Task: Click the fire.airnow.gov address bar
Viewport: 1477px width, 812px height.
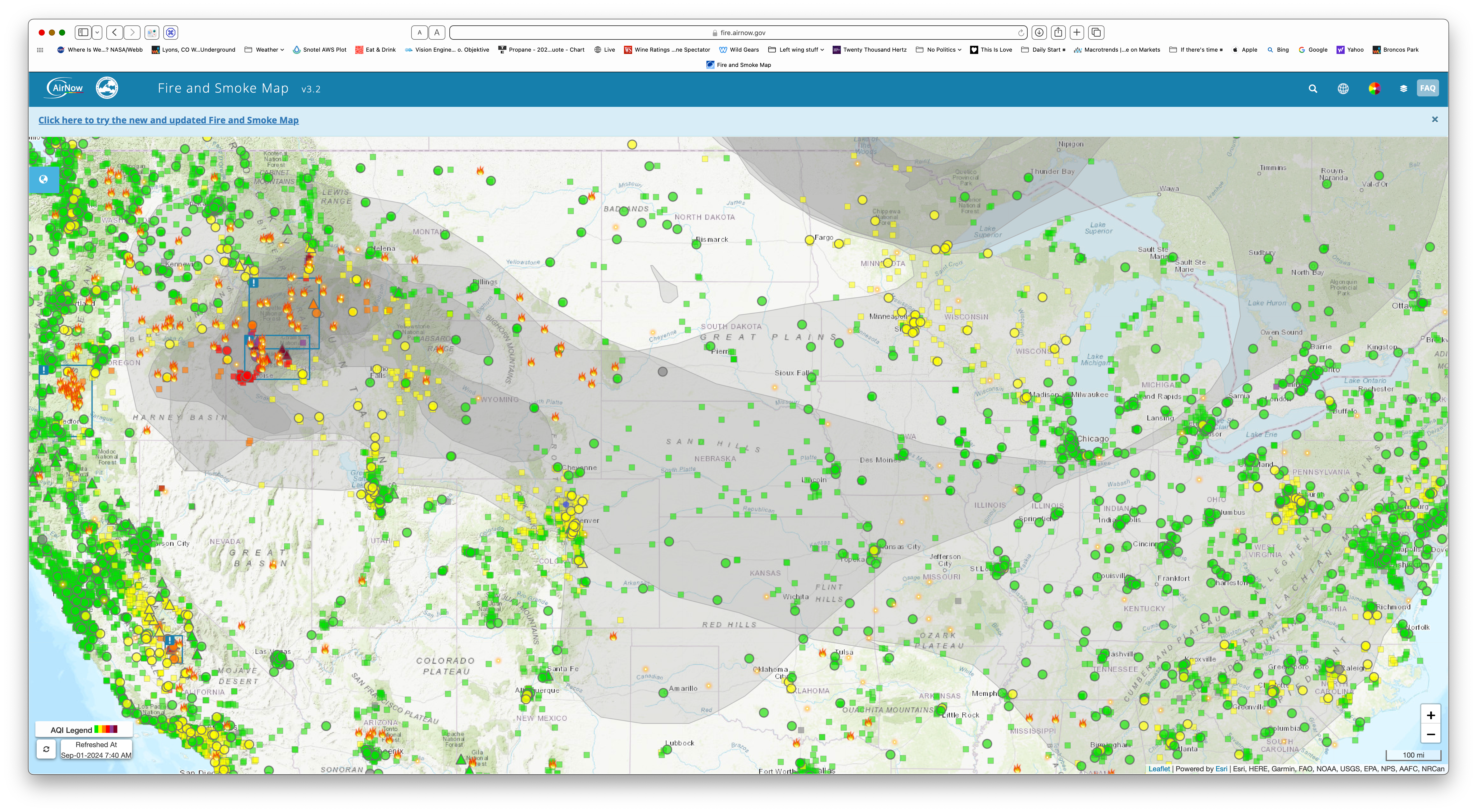Action: click(x=740, y=33)
